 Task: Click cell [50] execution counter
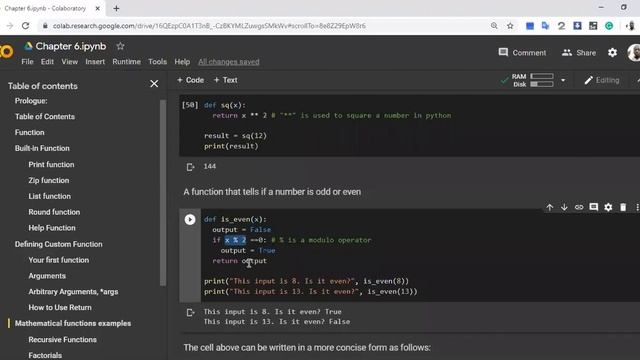click(x=190, y=105)
